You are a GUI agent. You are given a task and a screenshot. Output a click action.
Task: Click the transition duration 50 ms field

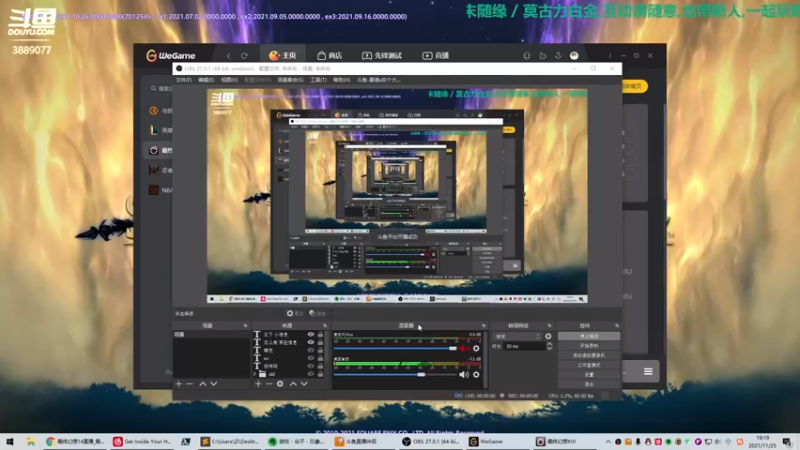(x=524, y=346)
